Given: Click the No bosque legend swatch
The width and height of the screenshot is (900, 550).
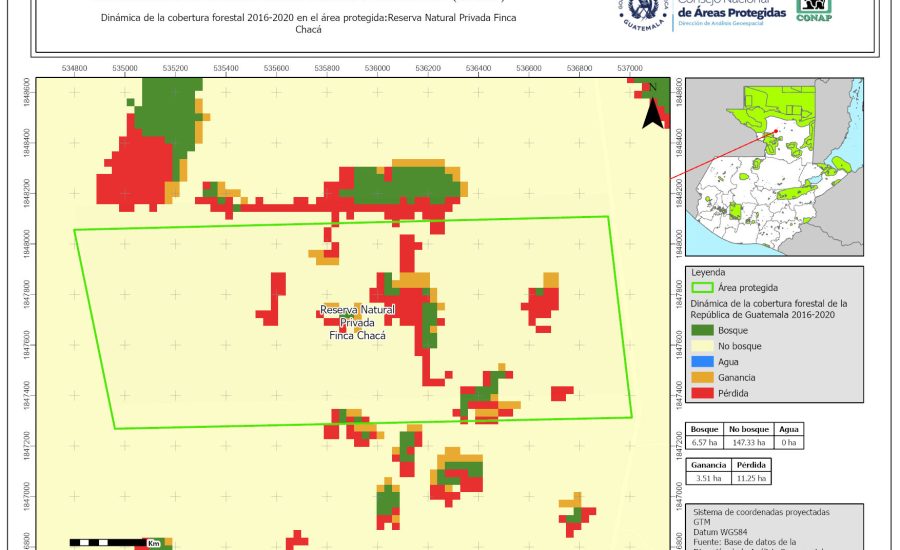Looking at the screenshot, I should pos(703,346).
